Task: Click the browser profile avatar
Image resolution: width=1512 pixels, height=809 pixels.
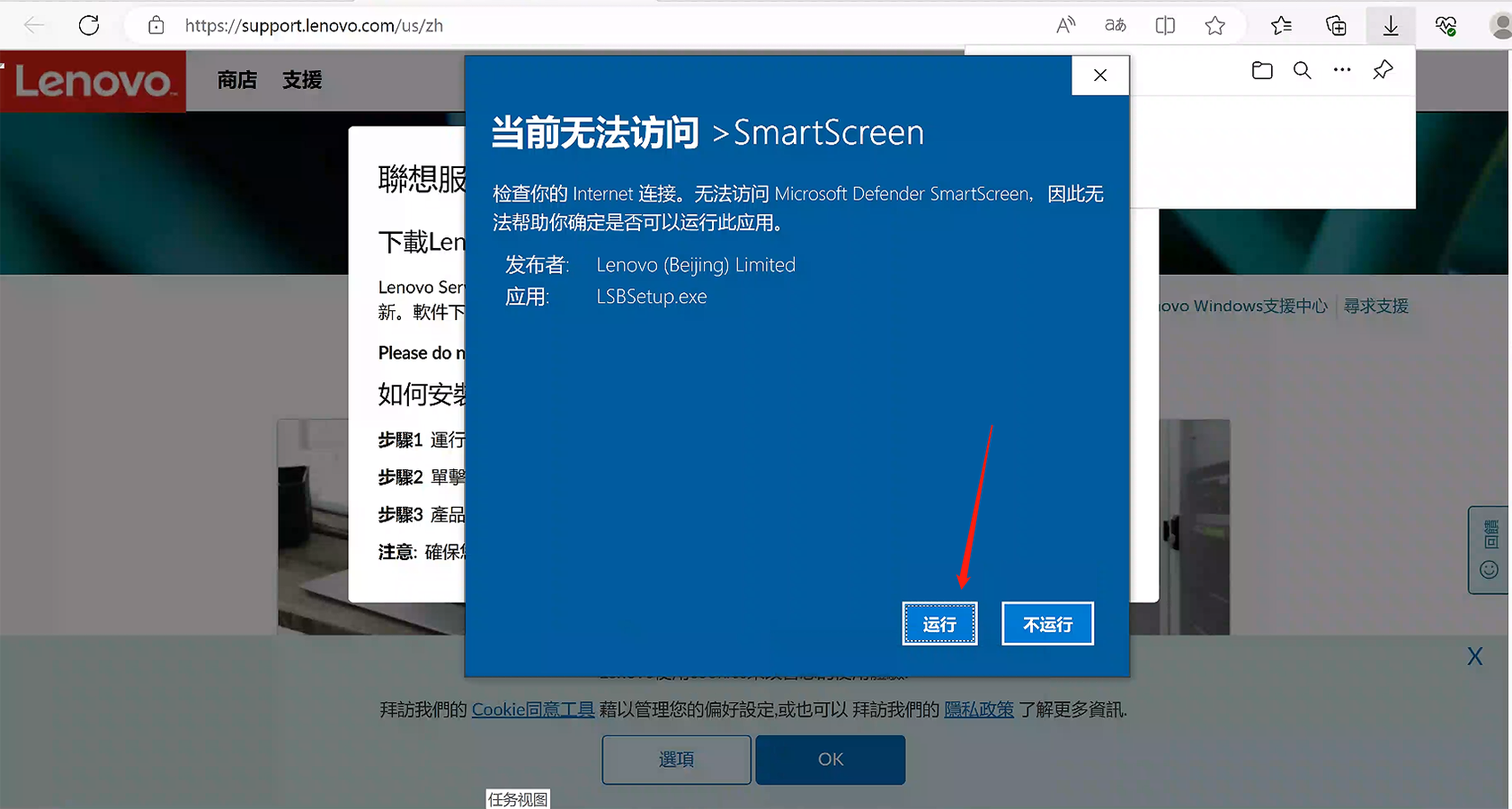Action: [1500, 25]
